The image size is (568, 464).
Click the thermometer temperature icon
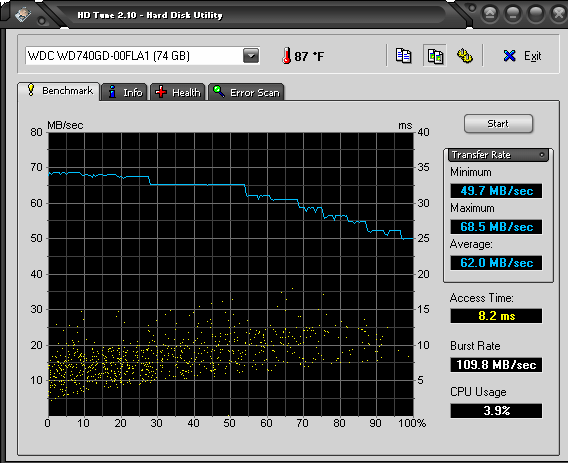(286, 56)
